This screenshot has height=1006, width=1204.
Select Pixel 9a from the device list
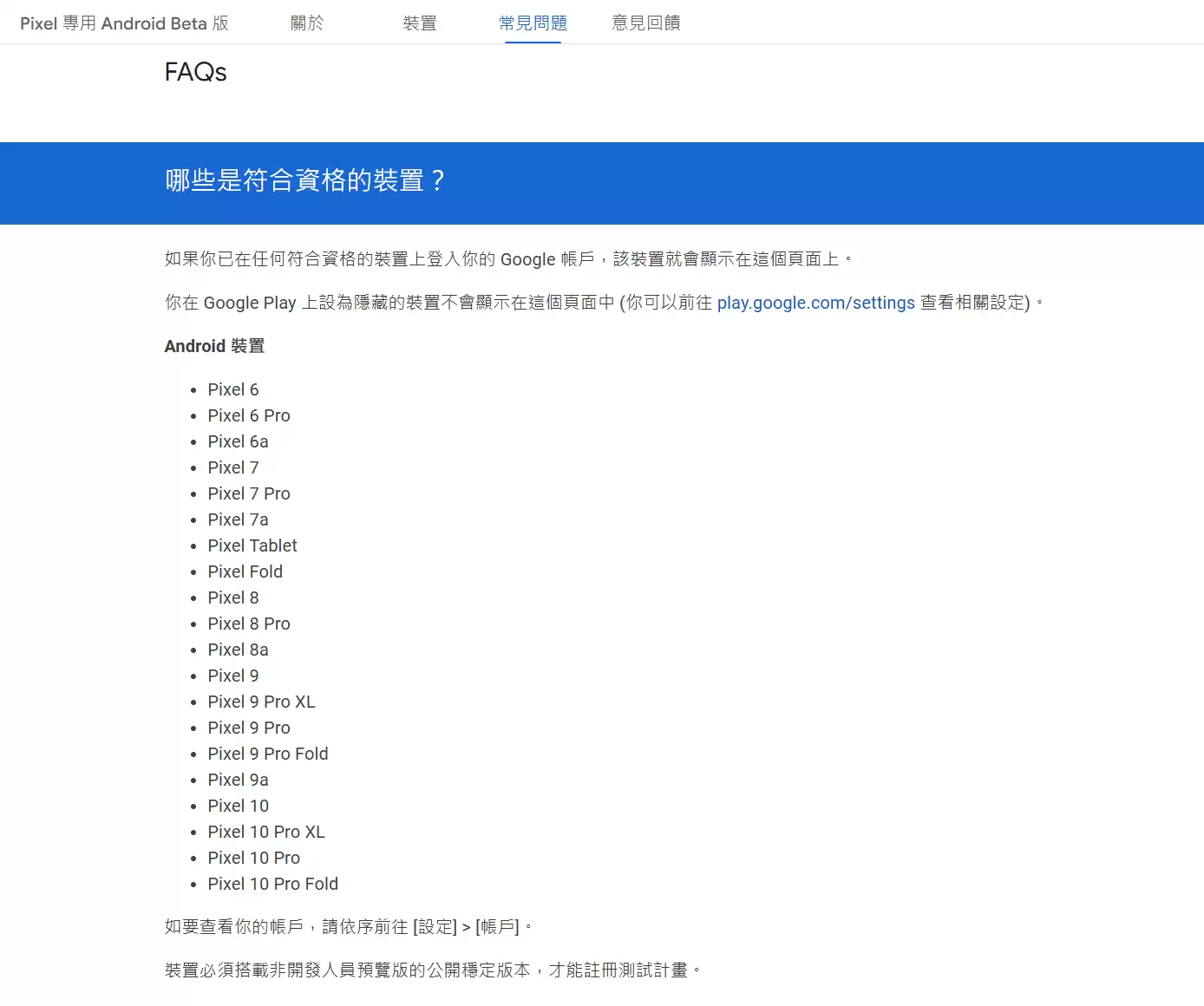[x=238, y=780]
